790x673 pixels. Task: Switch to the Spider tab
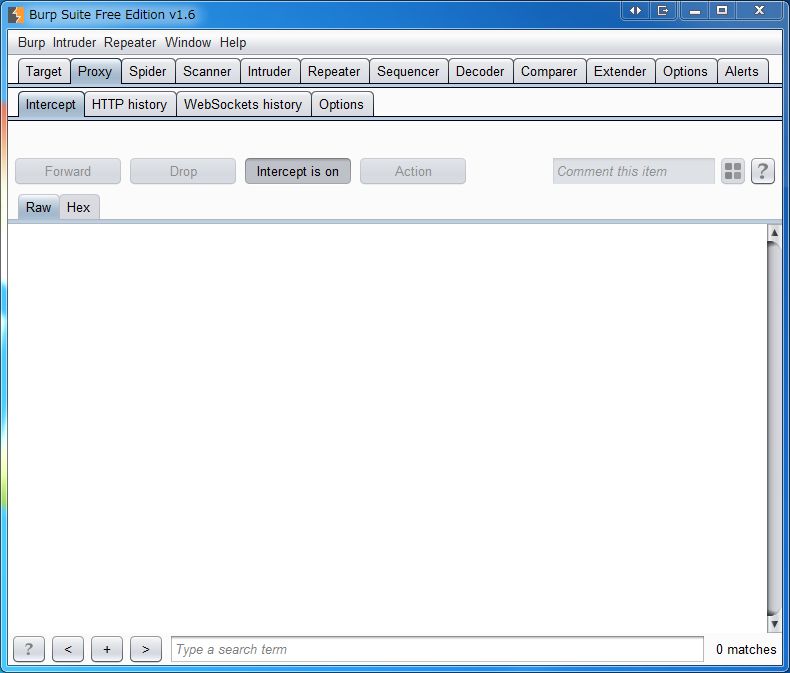pyautogui.click(x=148, y=72)
